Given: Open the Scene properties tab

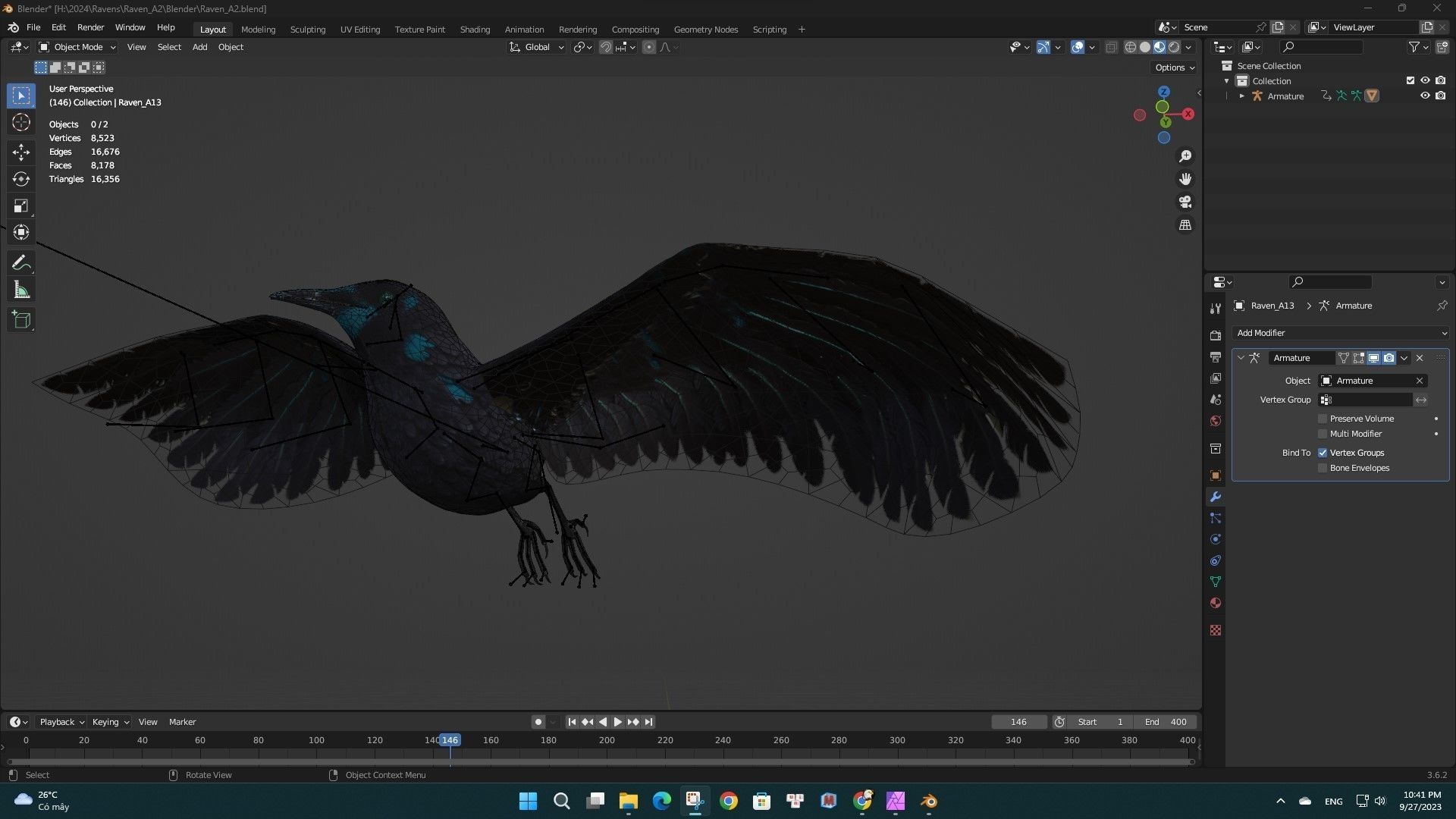Looking at the screenshot, I should (1216, 399).
